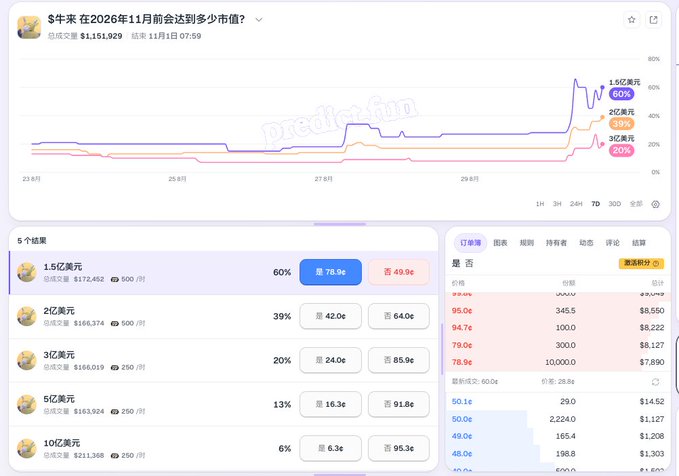679x476 pixels.
Task: Buy 否 at 91.8¢ for 5亿美元
Action: (399, 404)
